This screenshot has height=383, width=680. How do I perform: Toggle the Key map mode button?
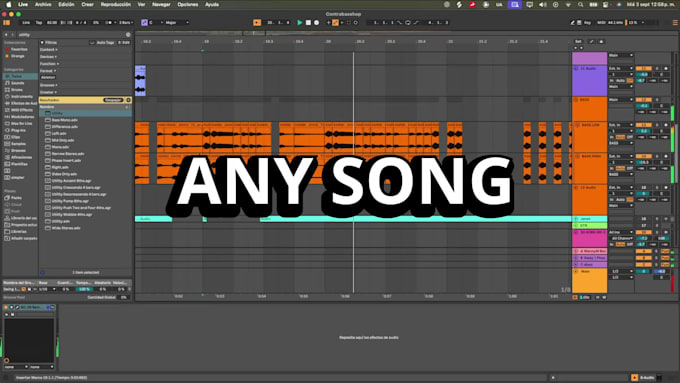tap(587, 23)
